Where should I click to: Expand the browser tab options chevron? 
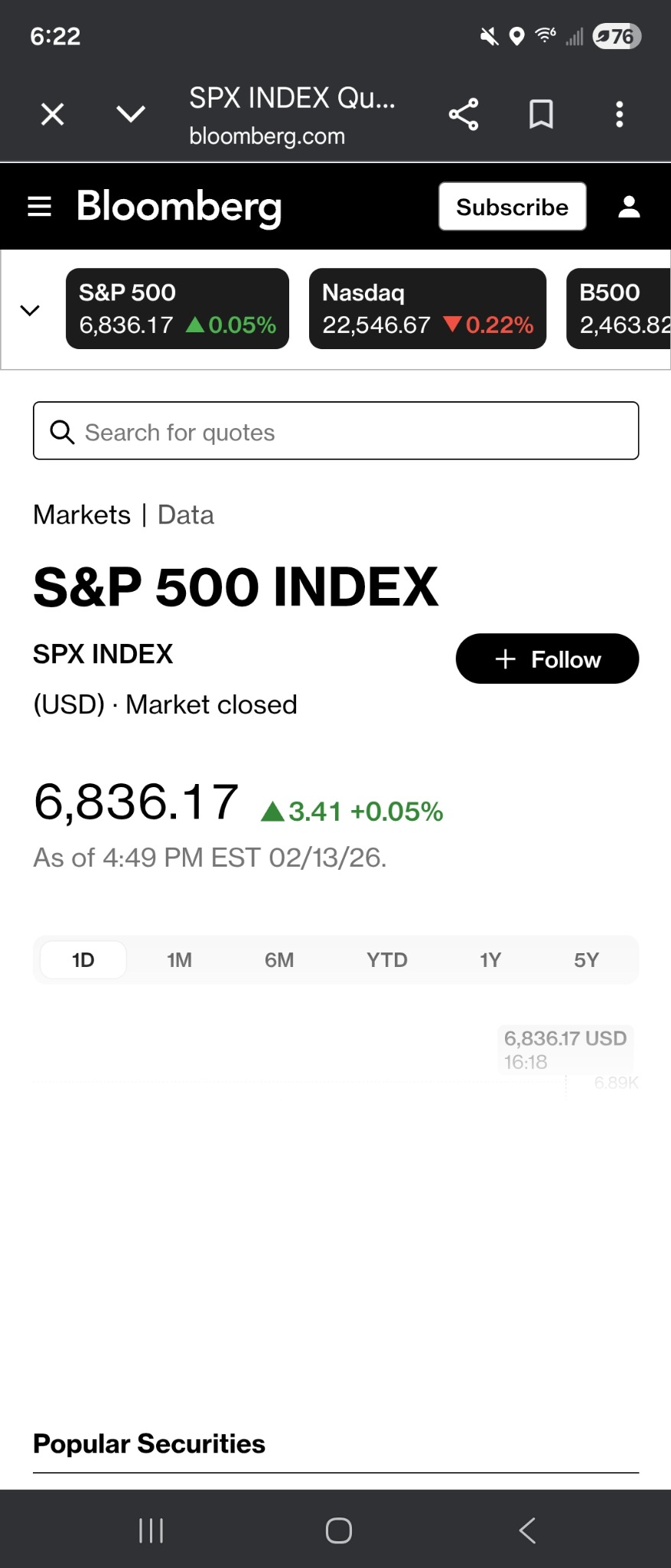tap(131, 115)
